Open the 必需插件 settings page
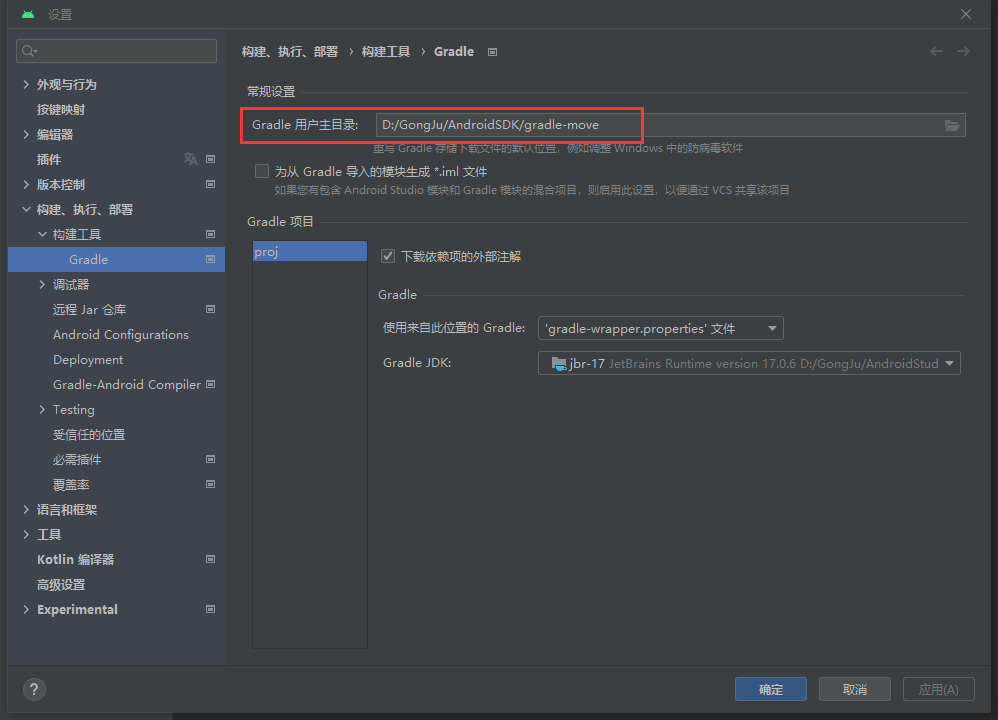The height and width of the screenshot is (720, 998). pyautogui.click(x=77, y=460)
